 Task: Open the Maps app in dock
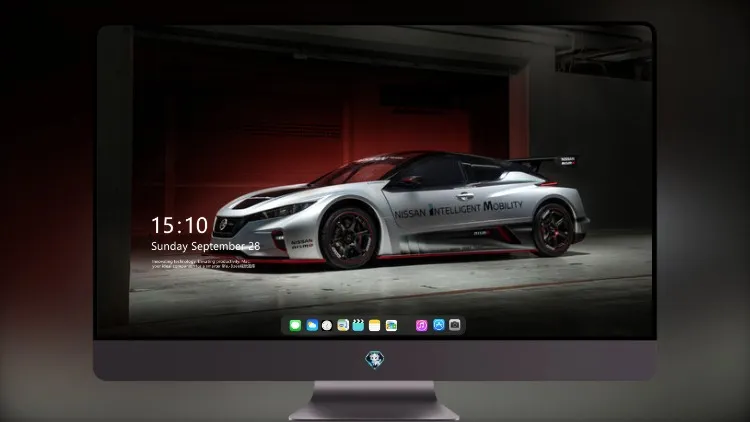(x=343, y=326)
